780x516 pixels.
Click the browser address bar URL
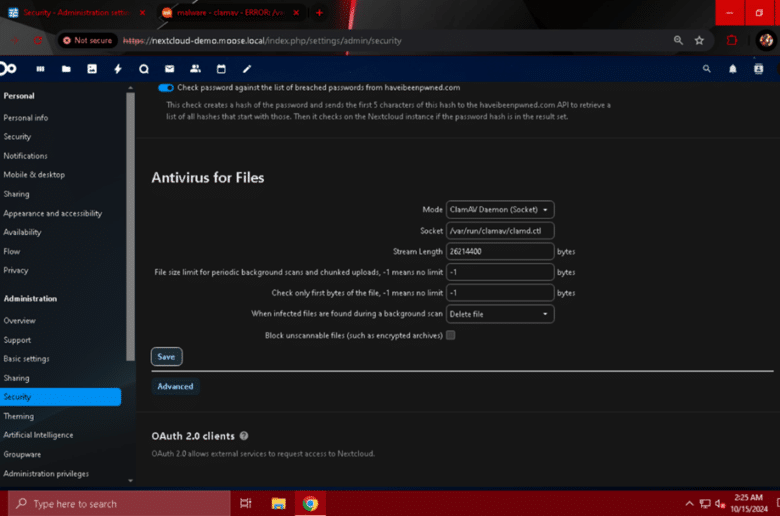[262, 41]
